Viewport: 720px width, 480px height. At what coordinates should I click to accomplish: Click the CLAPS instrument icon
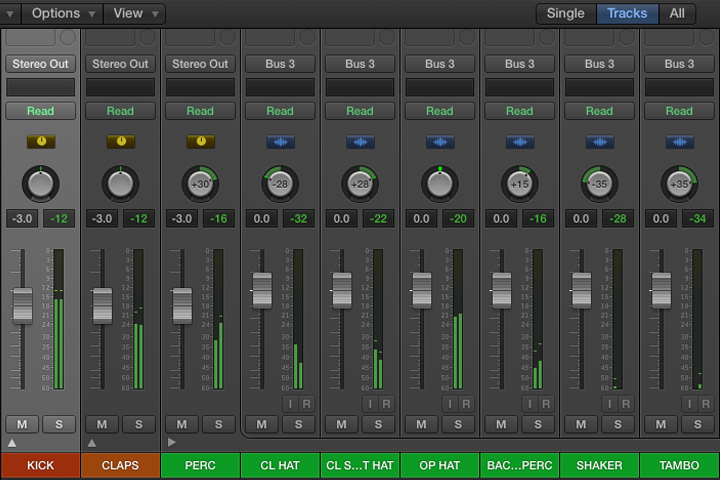(121, 141)
